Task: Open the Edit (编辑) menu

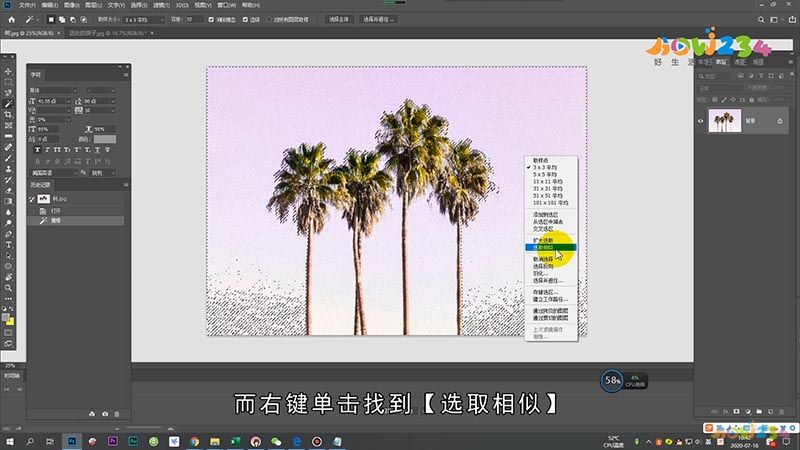Action: pos(49,5)
